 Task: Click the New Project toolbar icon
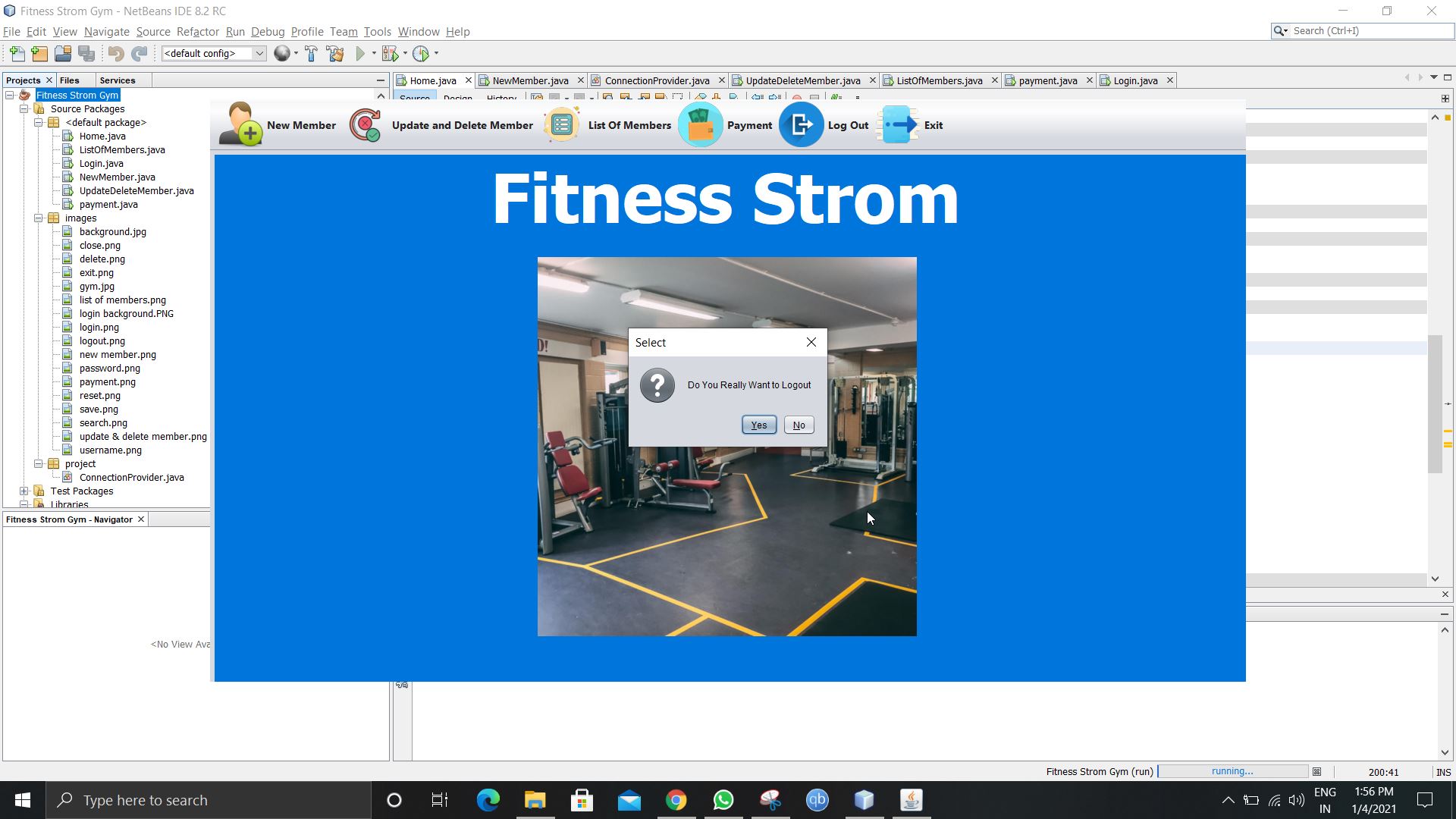[x=39, y=54]
